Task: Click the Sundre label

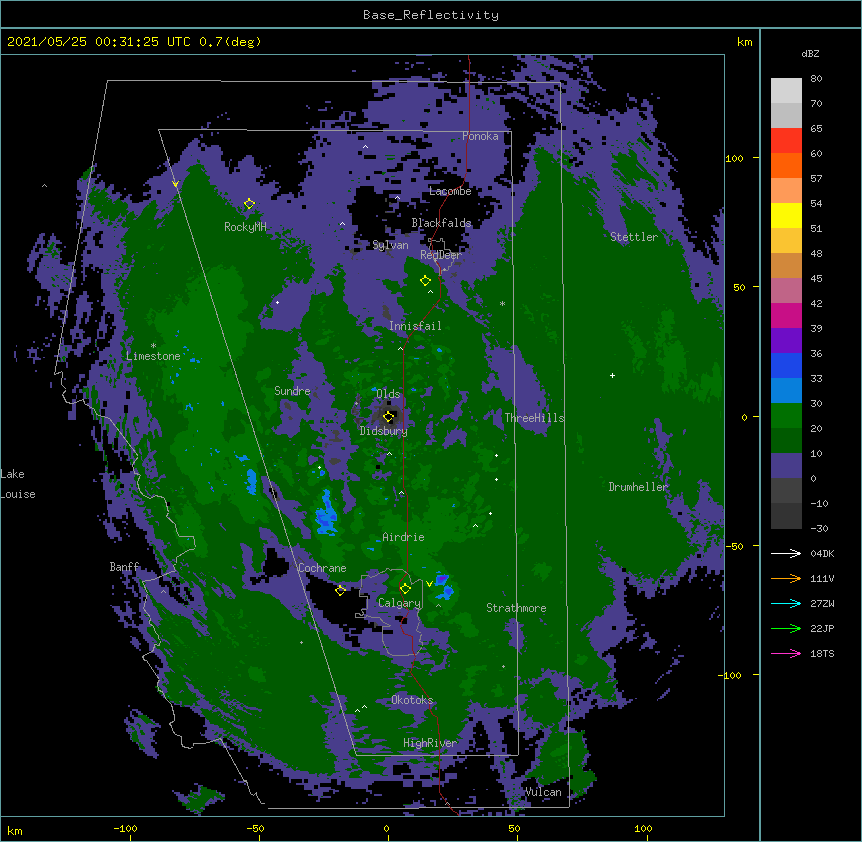Action: [292, 391]
